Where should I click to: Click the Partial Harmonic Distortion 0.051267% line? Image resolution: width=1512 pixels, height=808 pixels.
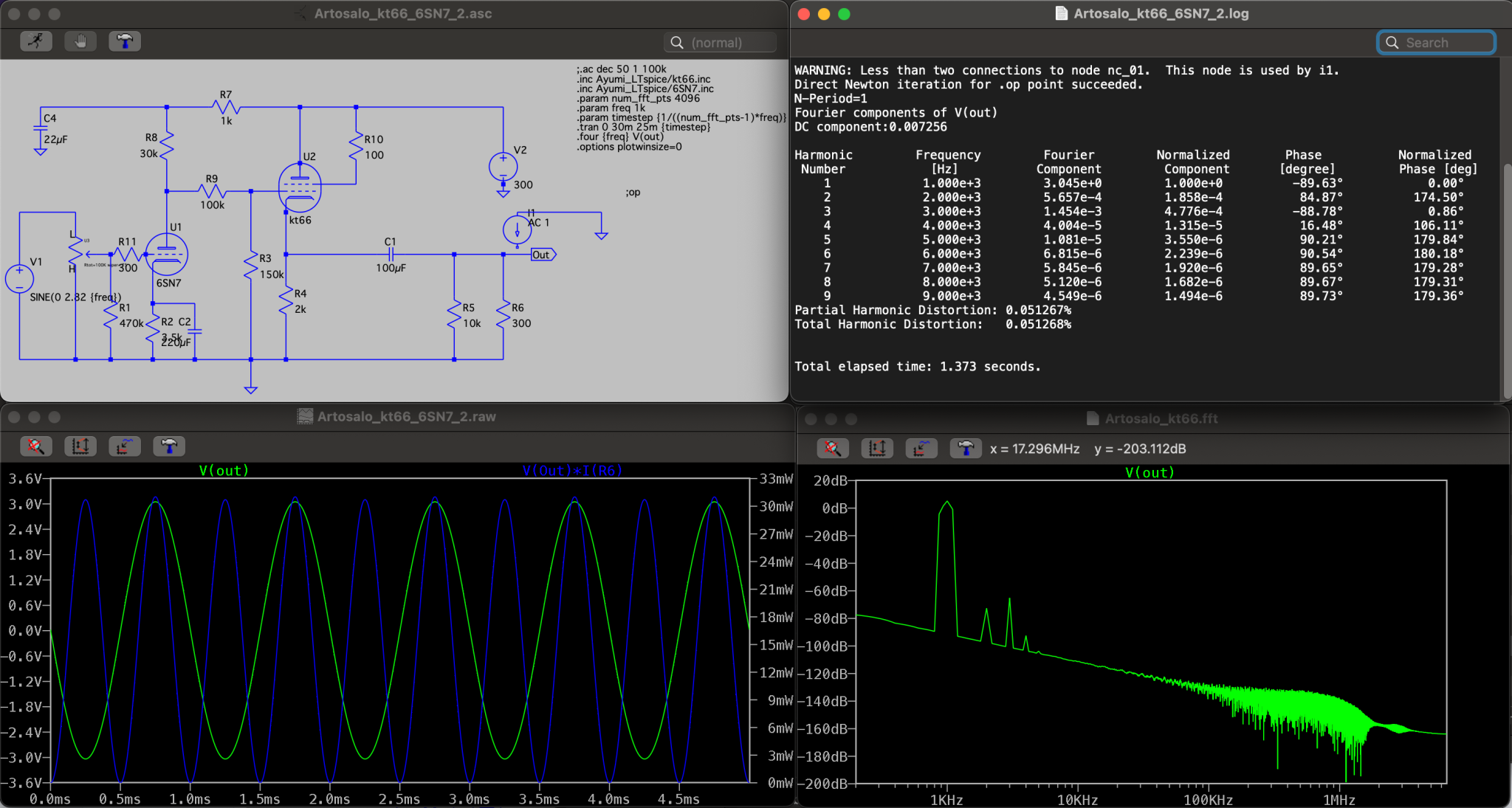[932, 310]
